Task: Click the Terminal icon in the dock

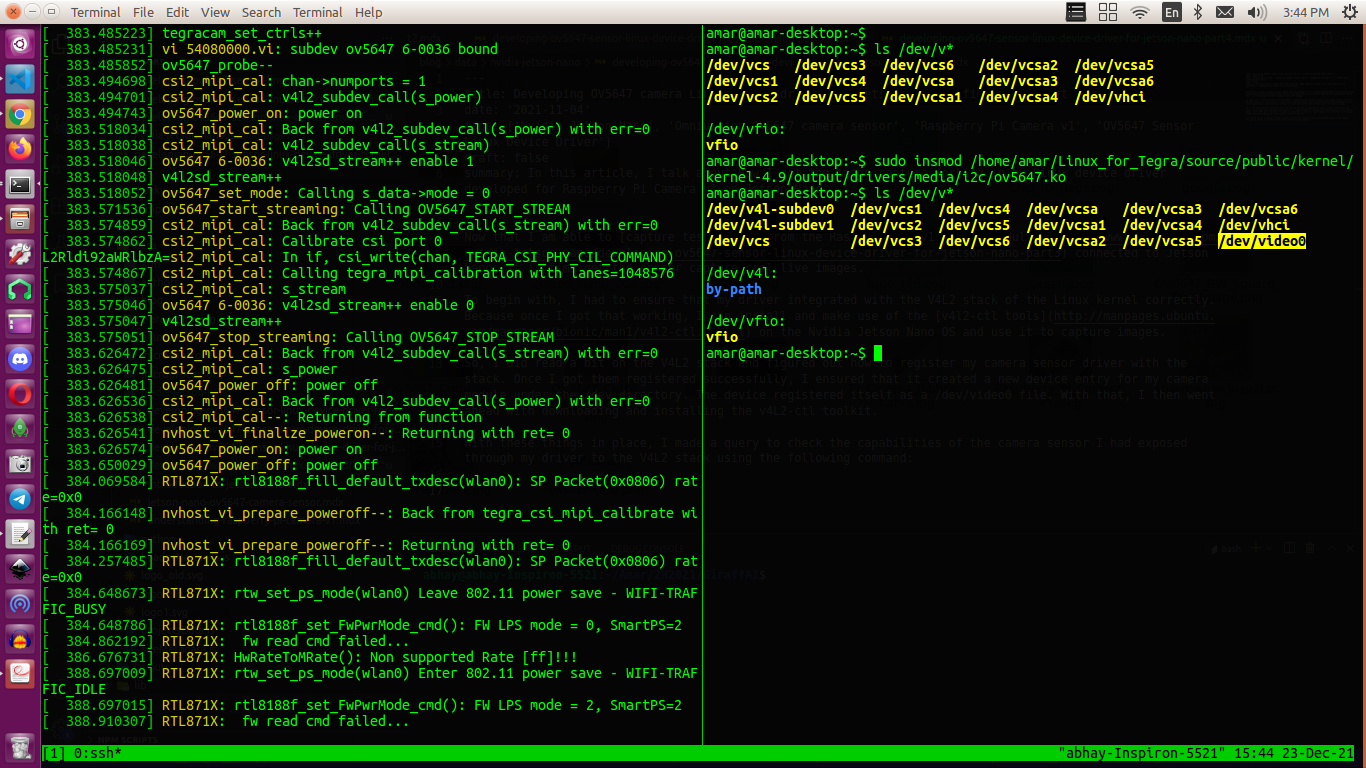Action: click(x=19, y=184)
